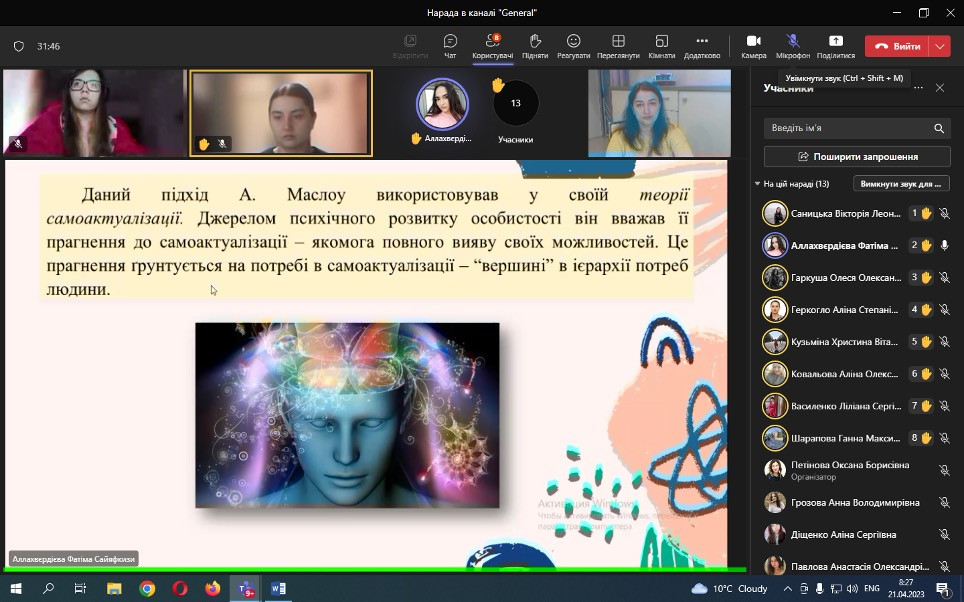Collapse the На цій нараді (13) list
The height and width of the screenshot is (602, 964).
[x=757, y=184]
